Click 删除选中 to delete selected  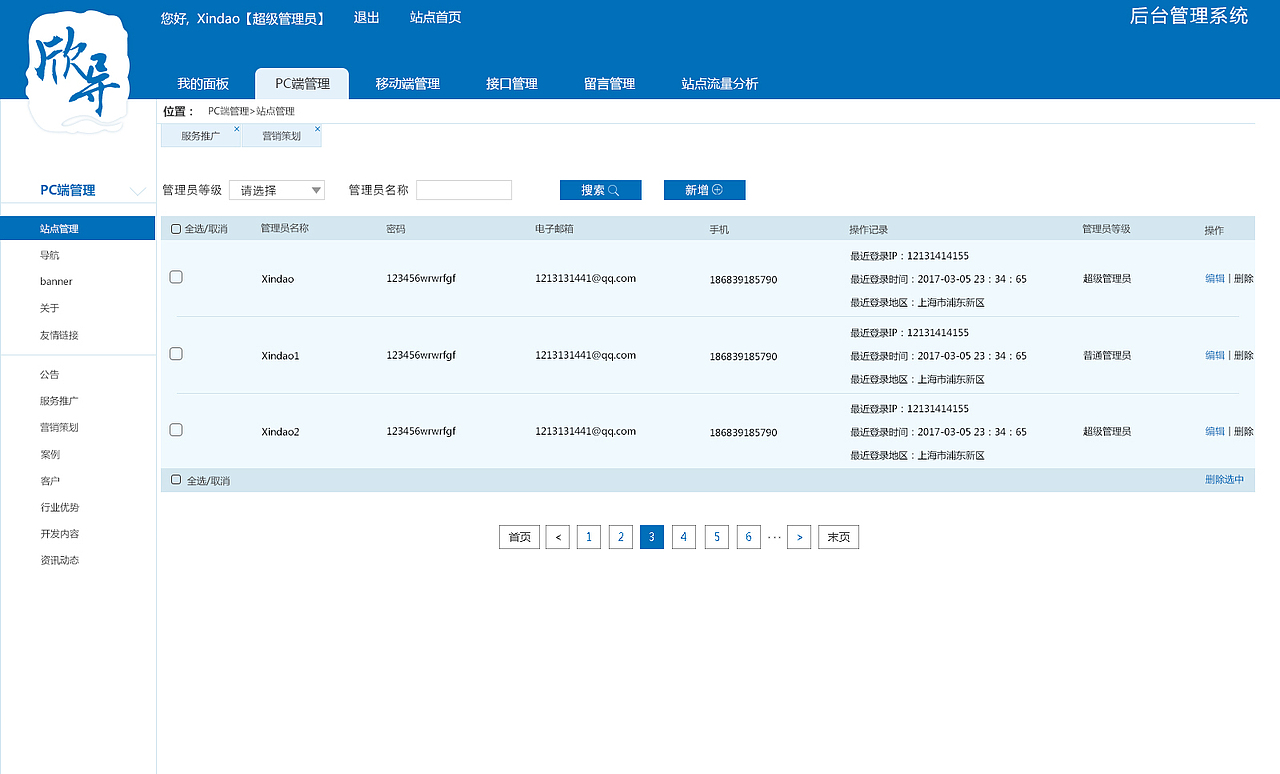[1224, 480]
